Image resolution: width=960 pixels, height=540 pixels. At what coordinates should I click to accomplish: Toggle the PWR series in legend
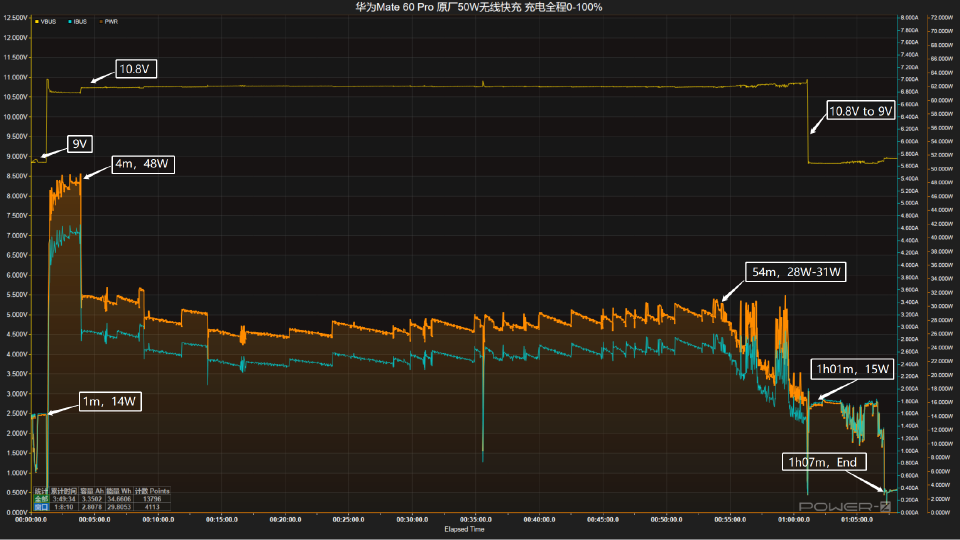112,20
